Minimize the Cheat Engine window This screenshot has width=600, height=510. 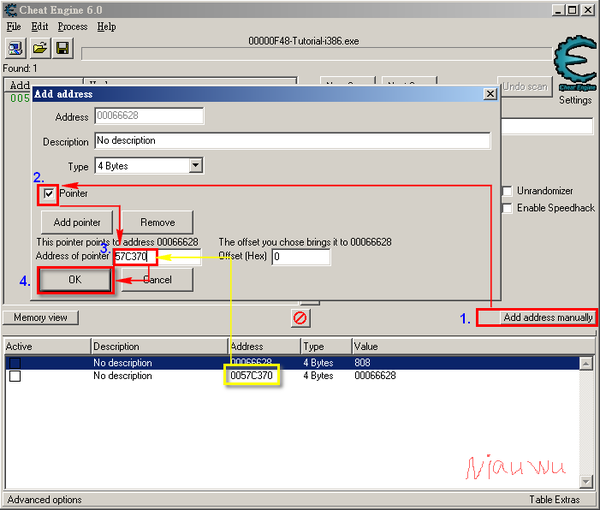(x=558, y=10)
